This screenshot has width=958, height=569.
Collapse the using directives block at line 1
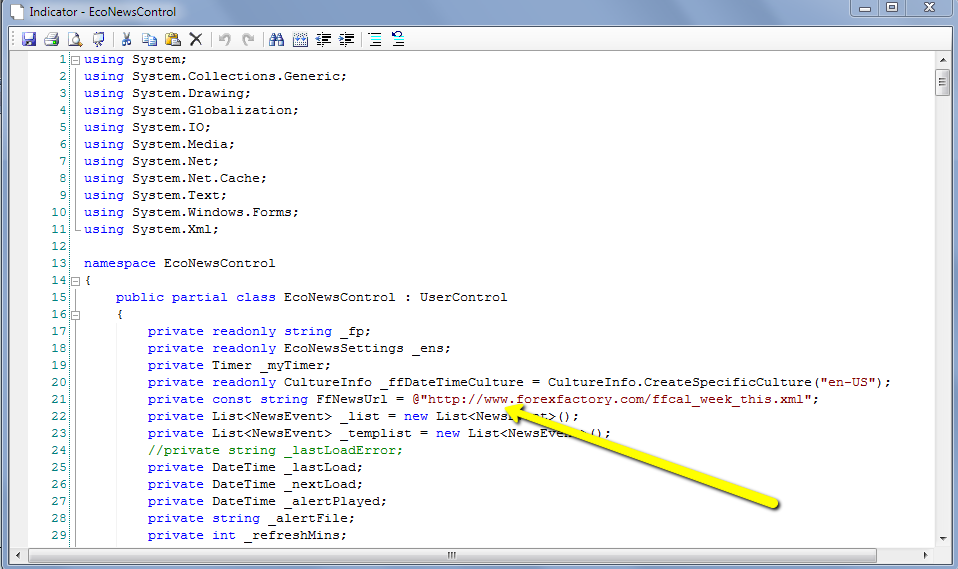(76, 60)
